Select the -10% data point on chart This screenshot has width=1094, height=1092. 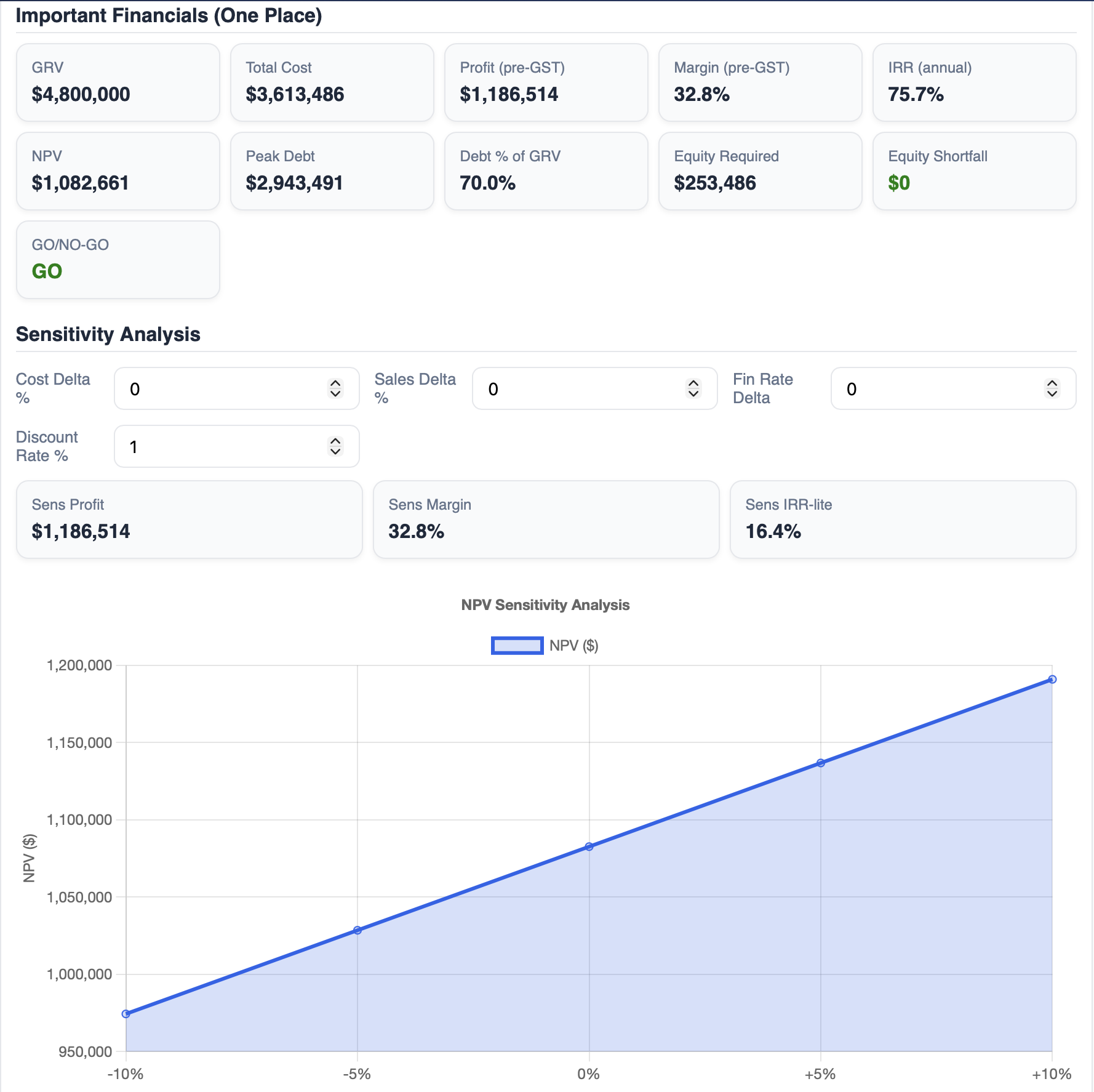(x=126, y=1014)
